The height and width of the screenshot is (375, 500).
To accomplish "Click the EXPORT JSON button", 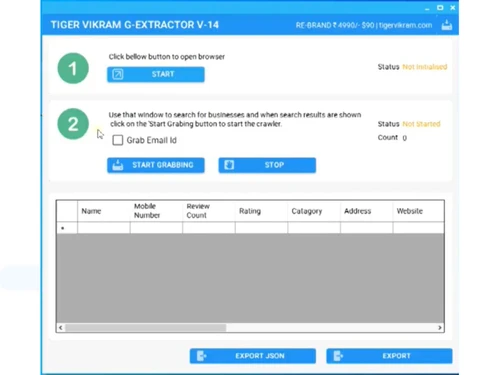I will coord(253,356).
